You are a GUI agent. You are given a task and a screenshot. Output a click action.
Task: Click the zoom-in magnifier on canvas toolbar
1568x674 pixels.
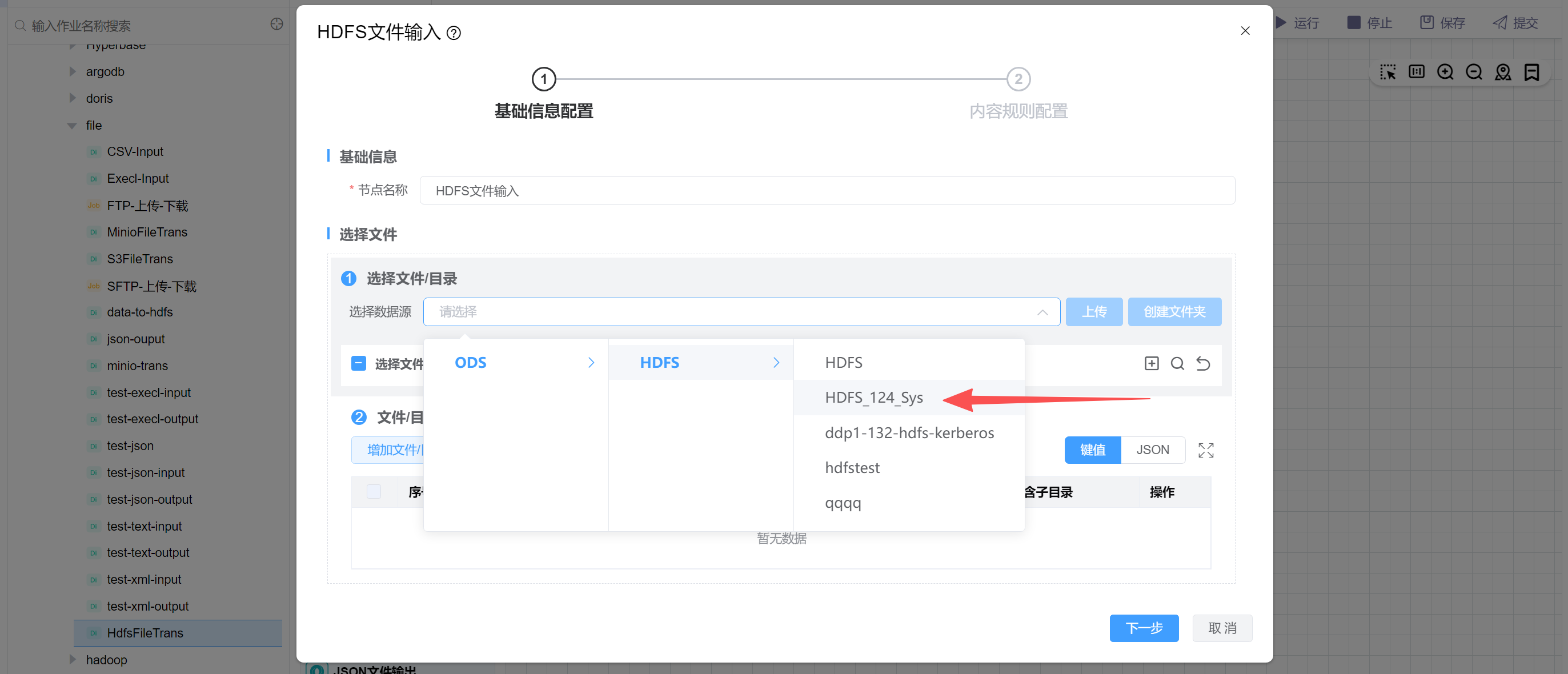[1445, 72]
